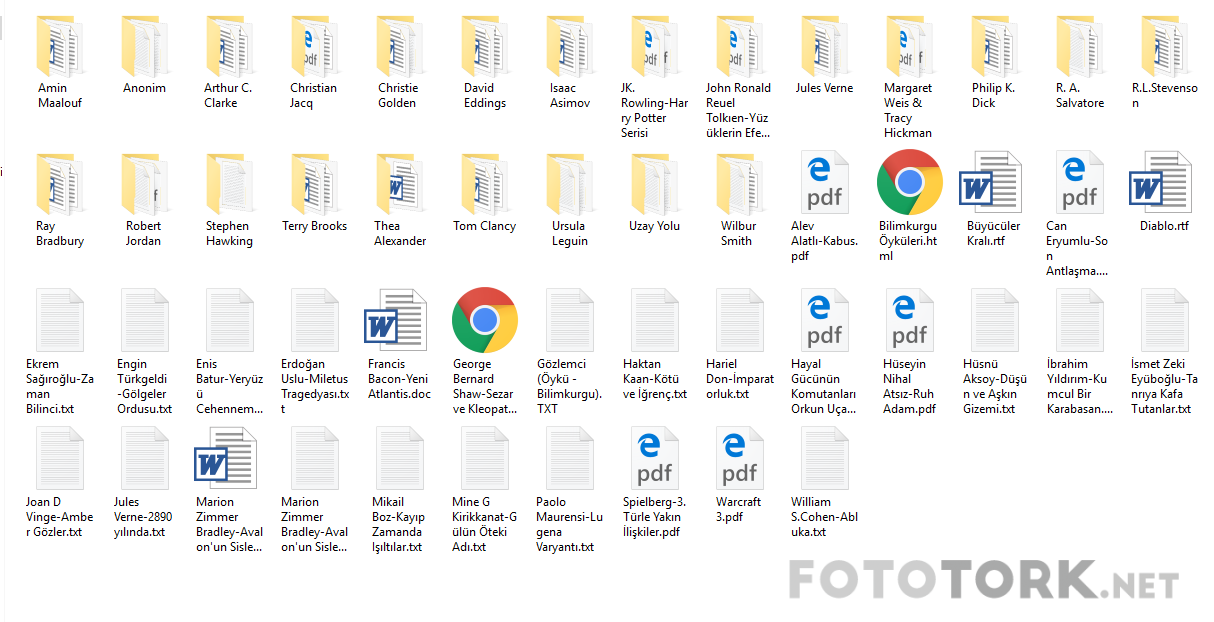This screenshot has height=622, width=1214.
Task: Click the Hüsnü Aksoy-Düşün ve Aşkın Gizemi.txt name
Action: click(x=994, y=386)
